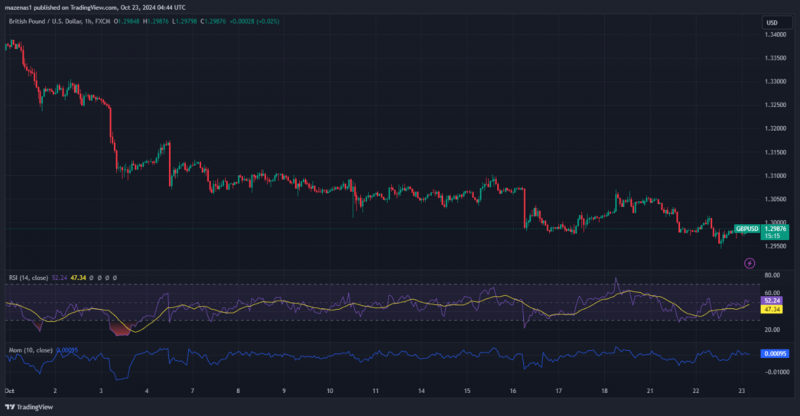Click date 2 on the time axis
Screen dimensions: 800x416
(x=55, y=391)
